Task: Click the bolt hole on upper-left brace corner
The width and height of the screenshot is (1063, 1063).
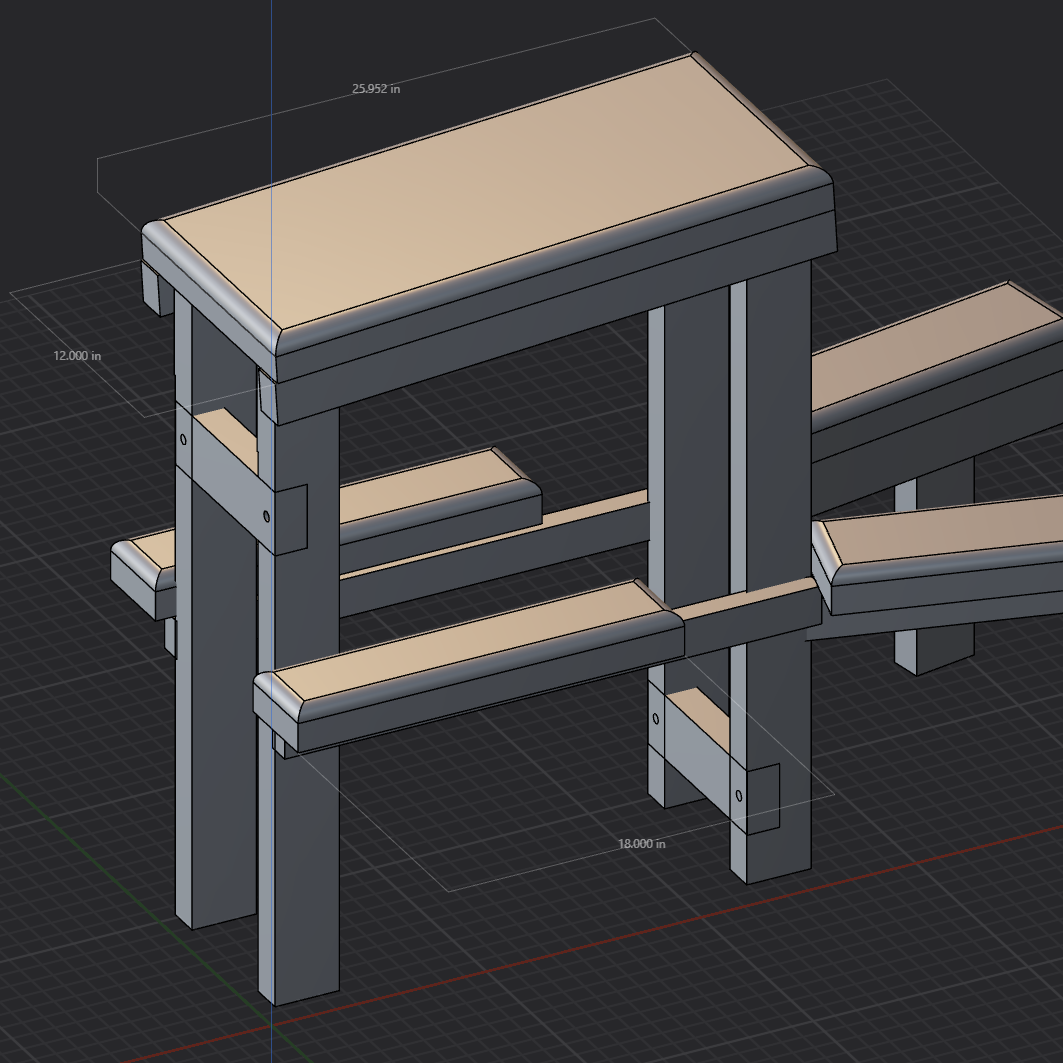Action: coord(183,439)
